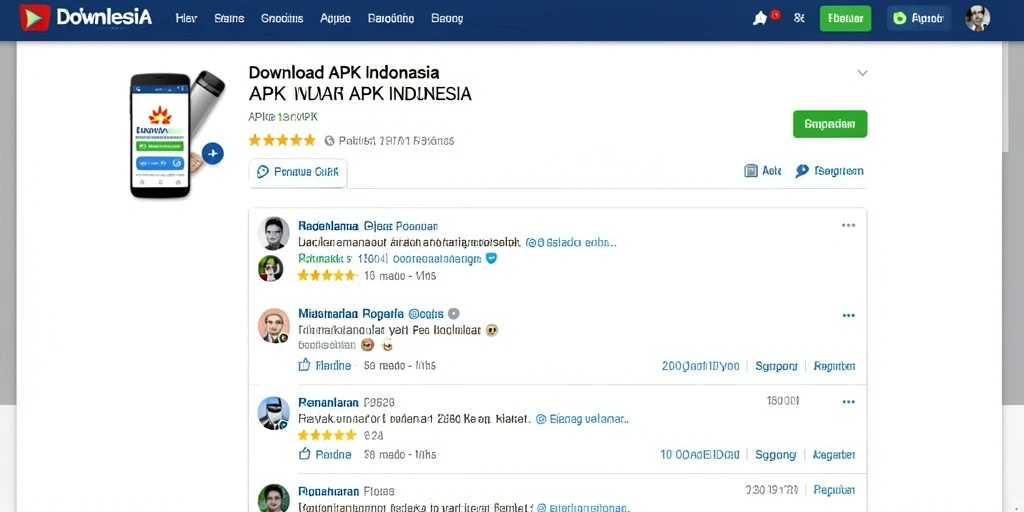Open options for Radenlanua review
The height and width of the screenshot is (512, 1024).
pyautogui.click(x=848, y=225)
